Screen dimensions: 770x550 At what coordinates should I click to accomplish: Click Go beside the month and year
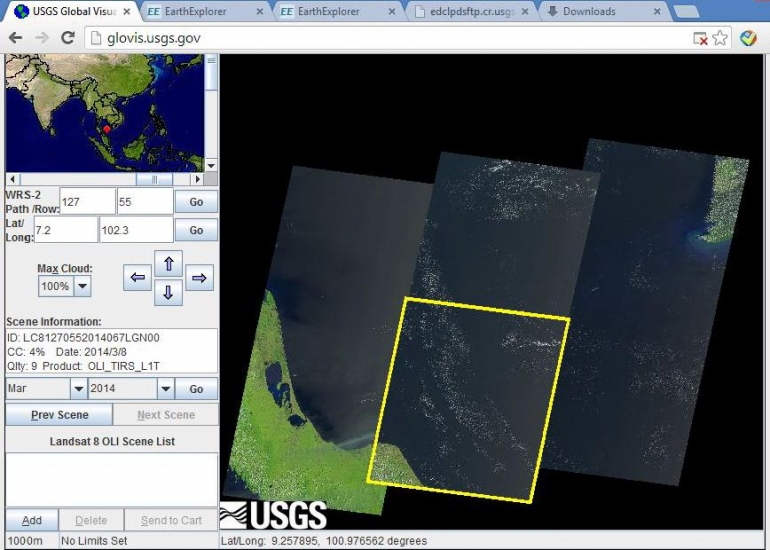click(196, 389)
